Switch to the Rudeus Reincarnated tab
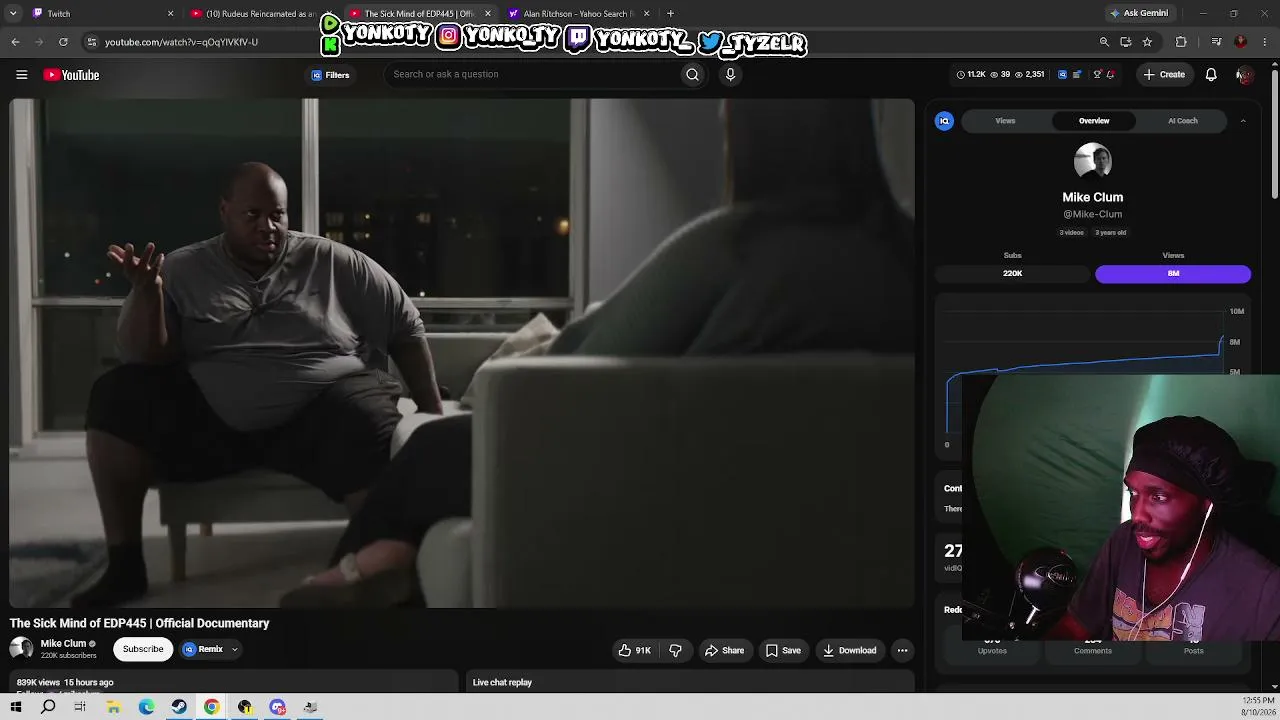Image resolution: width=1280 pixels, height=720 pixels. point(260,14)
